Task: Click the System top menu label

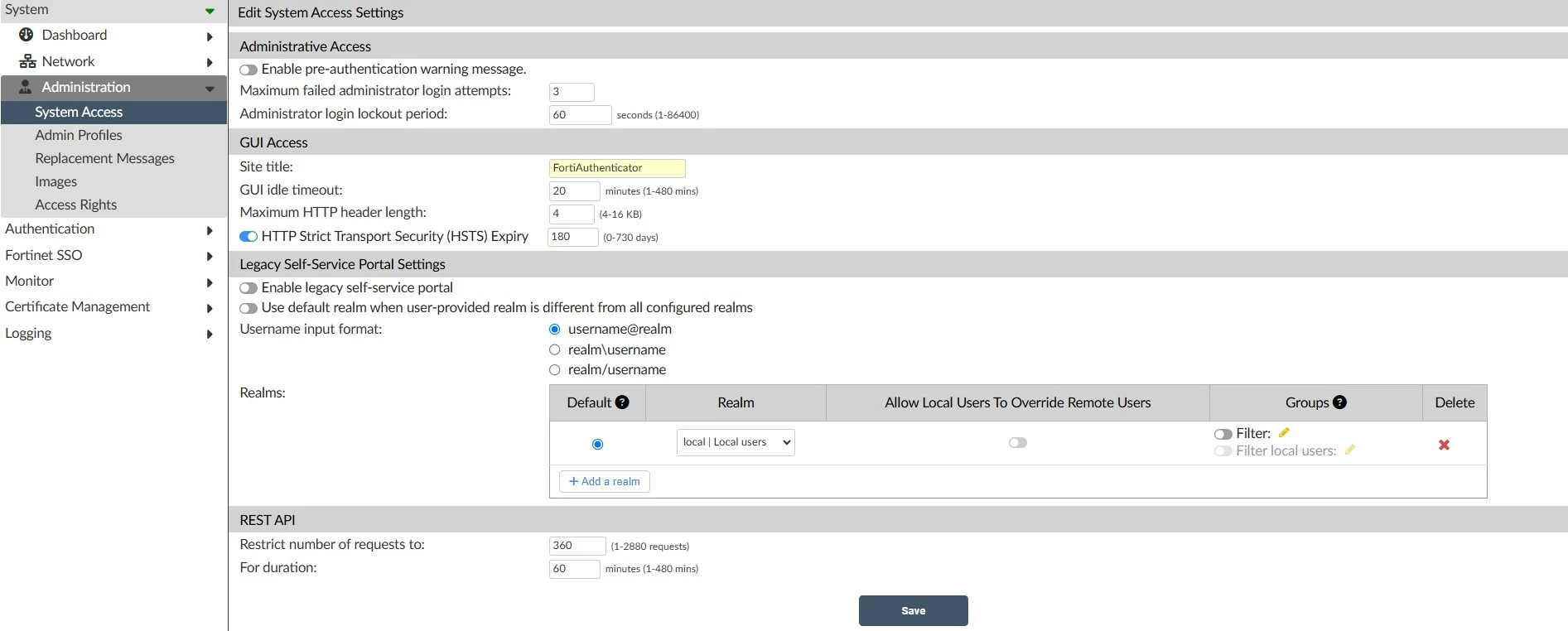Action: [27, 9]
